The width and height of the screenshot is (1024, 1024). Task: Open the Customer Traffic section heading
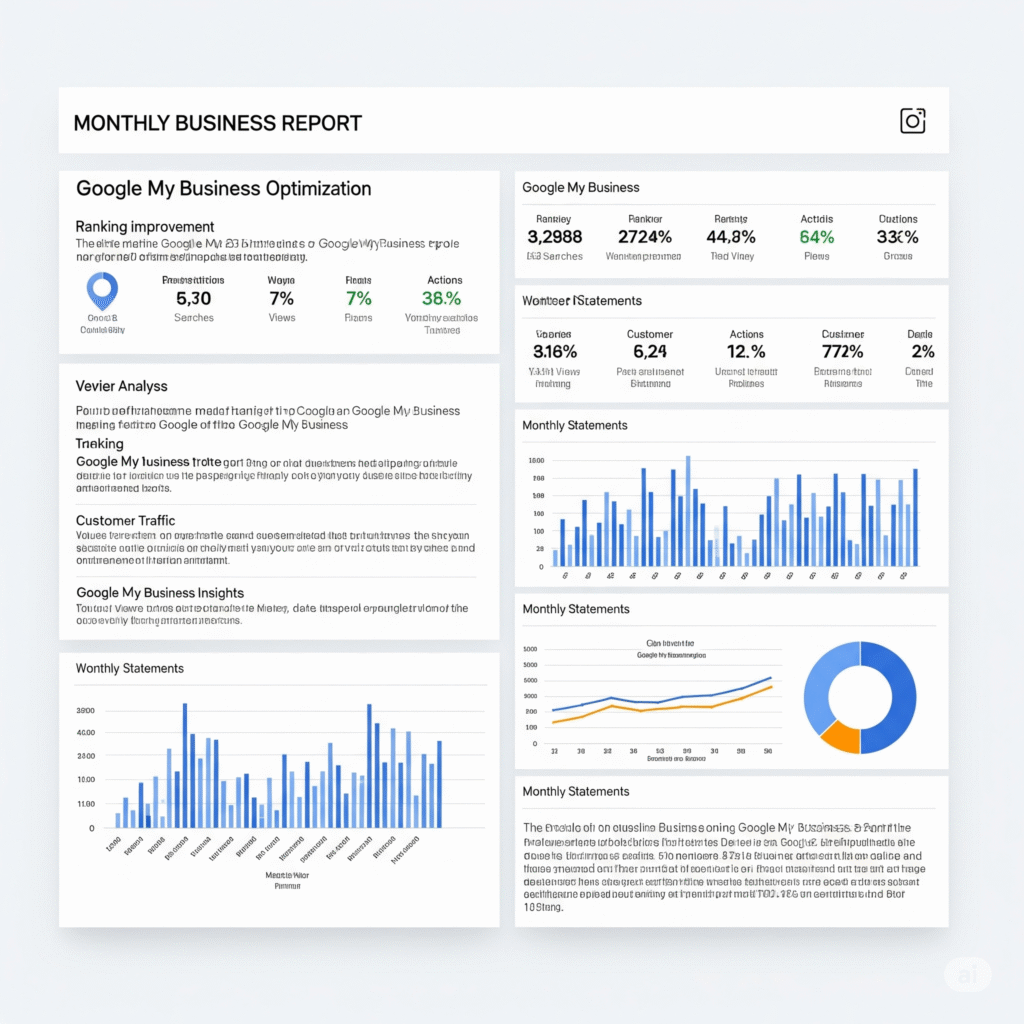[125, 520]
